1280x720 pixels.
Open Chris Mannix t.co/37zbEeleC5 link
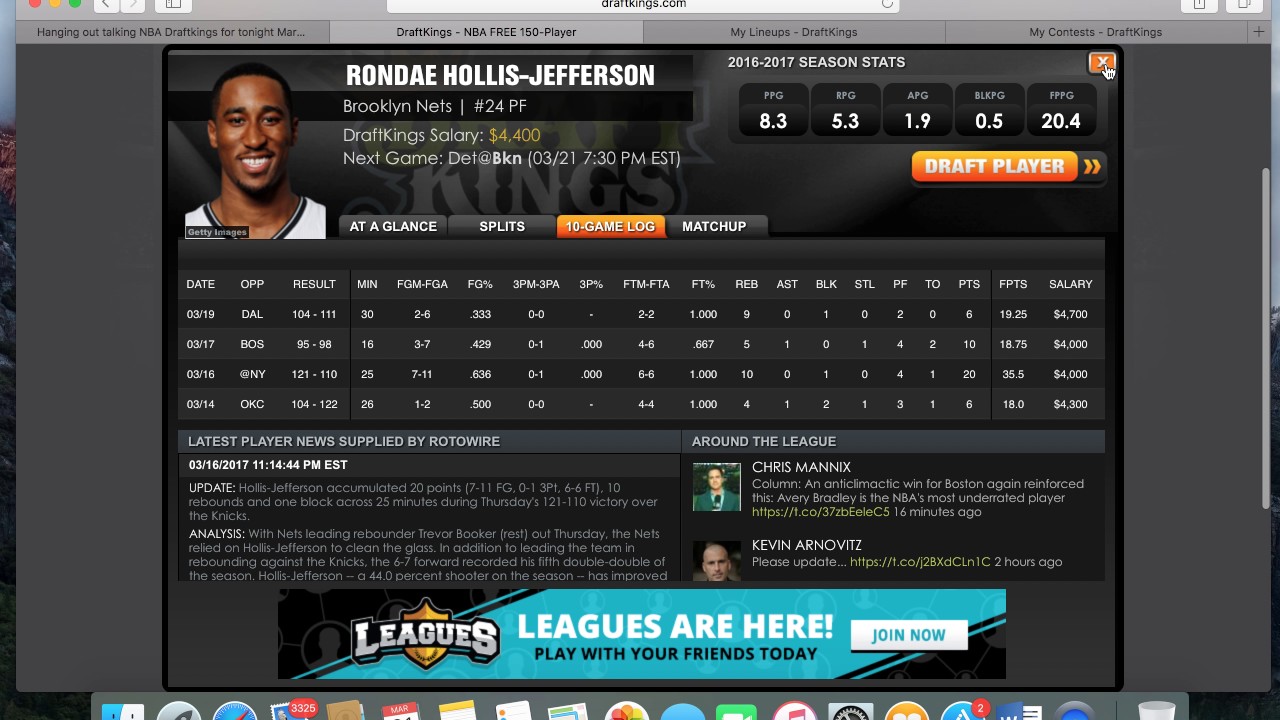pos(820,512)
